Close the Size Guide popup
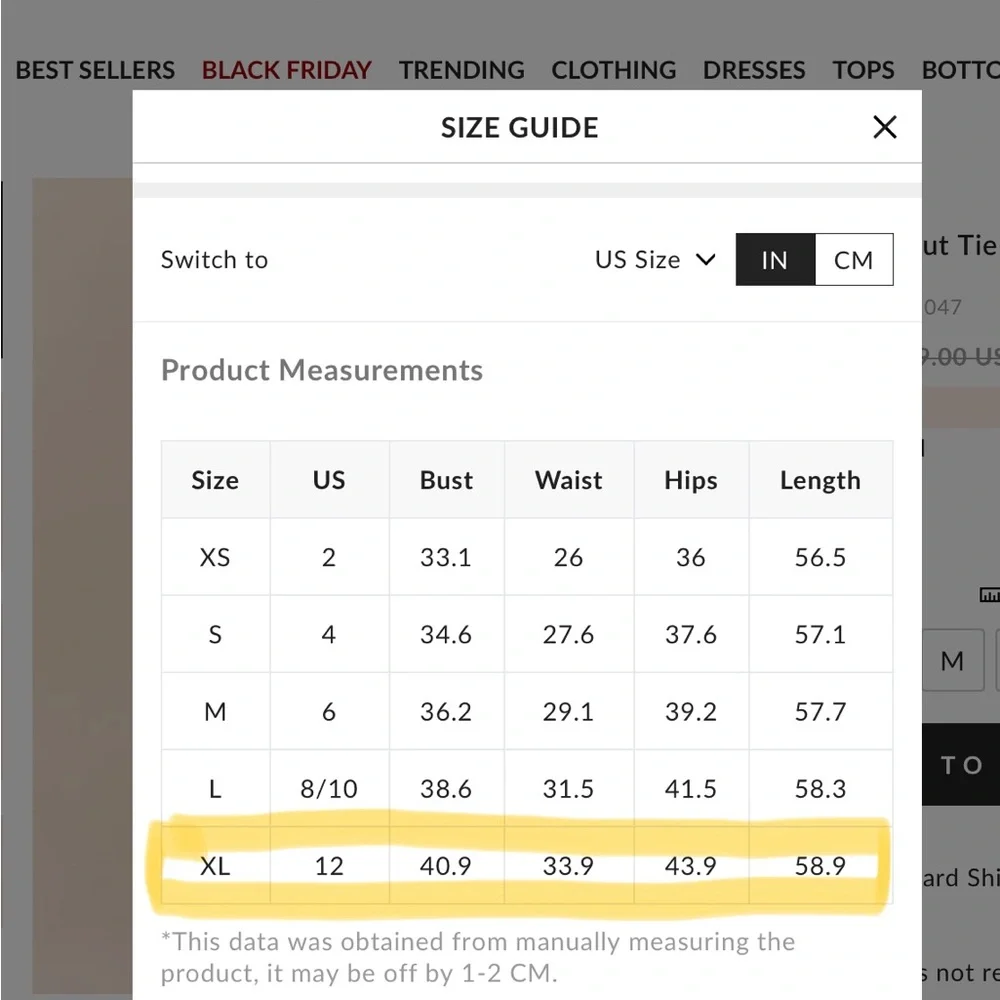Image resolution: width=1000 pixels, height=1000 pixels. [884, 128]
